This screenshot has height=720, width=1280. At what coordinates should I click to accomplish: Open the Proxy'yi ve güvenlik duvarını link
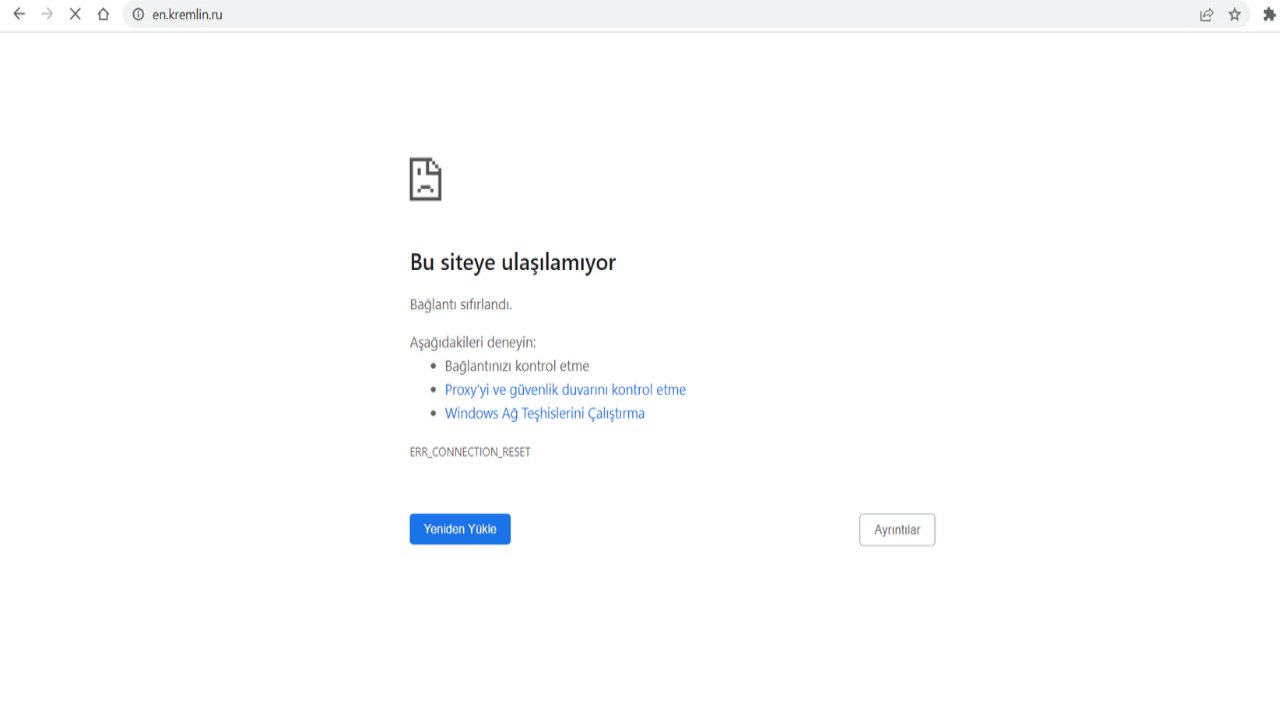pos(565,389)
